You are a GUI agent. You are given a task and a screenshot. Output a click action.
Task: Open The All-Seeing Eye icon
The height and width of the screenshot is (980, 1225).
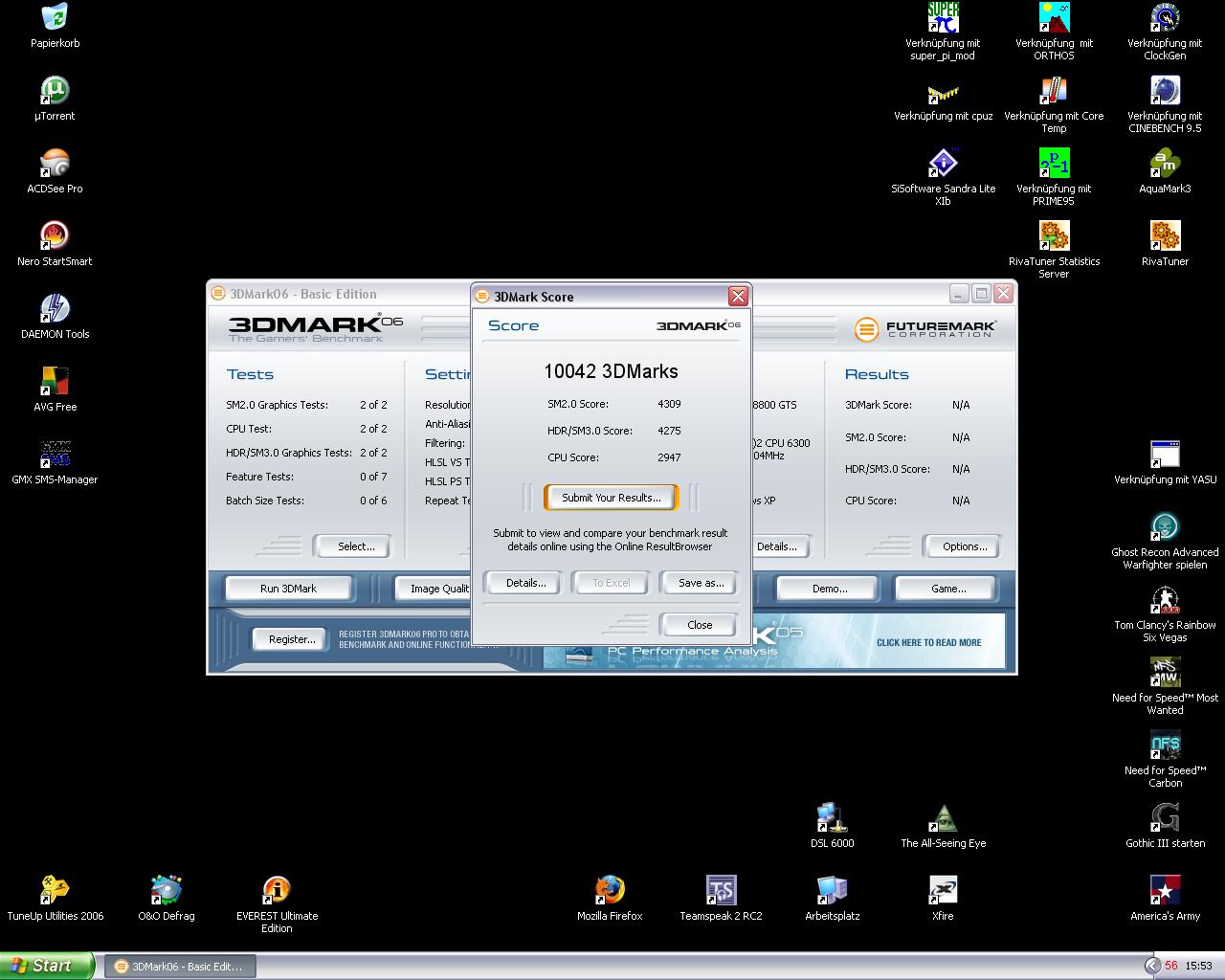pyautogui.click(x=943, y=818)
